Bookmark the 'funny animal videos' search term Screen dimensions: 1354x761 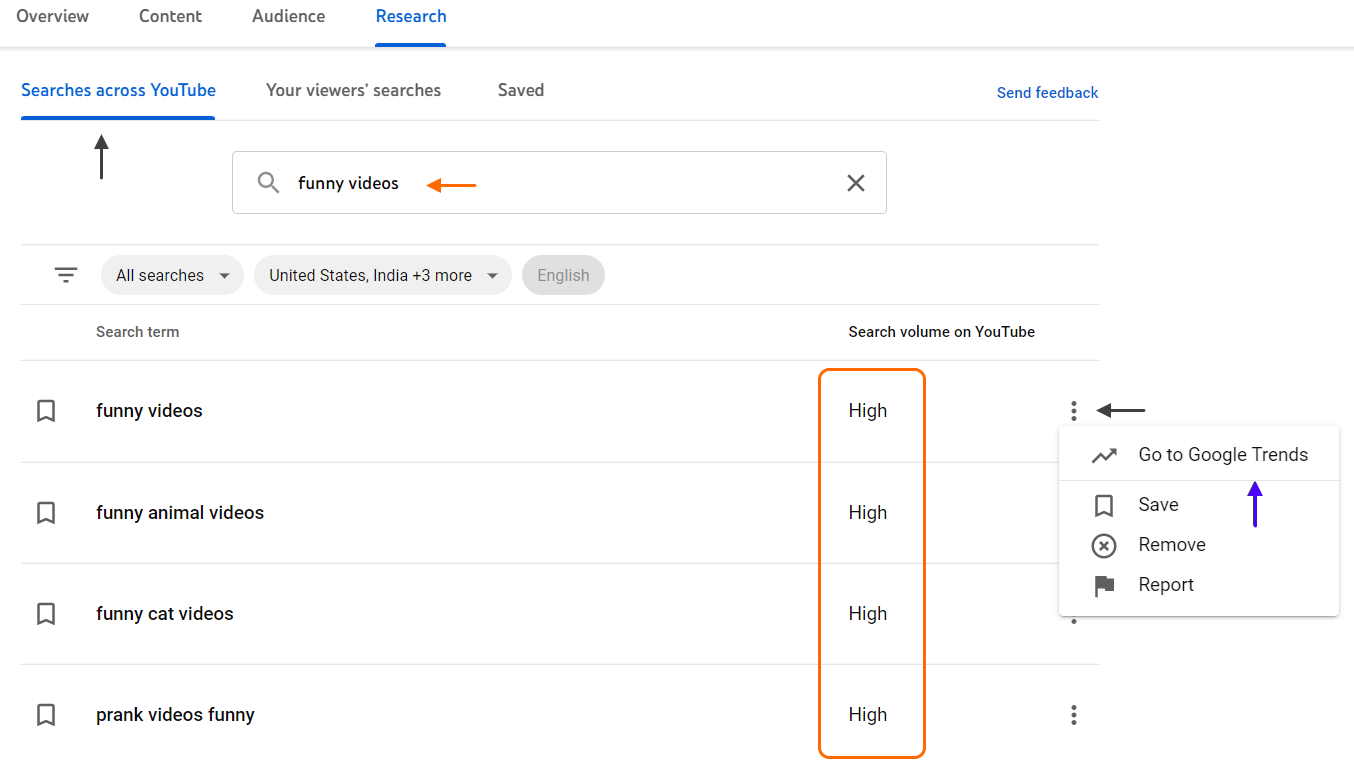[x=46, y=513]
